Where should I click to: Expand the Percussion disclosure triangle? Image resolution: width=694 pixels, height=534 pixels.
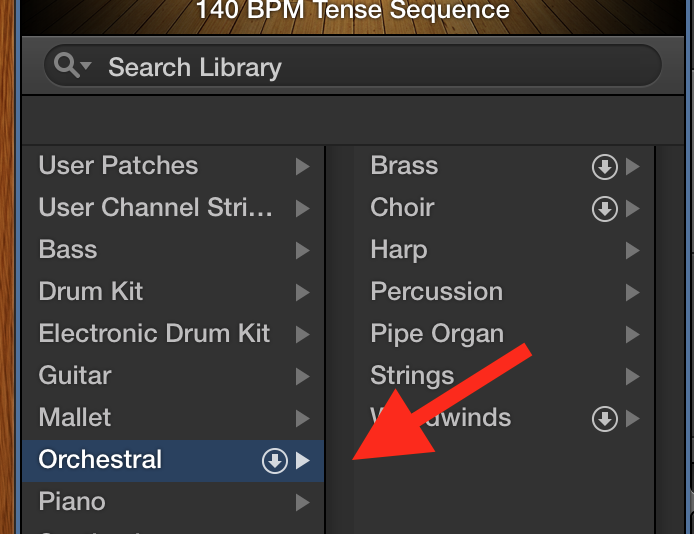coord(632,293)
